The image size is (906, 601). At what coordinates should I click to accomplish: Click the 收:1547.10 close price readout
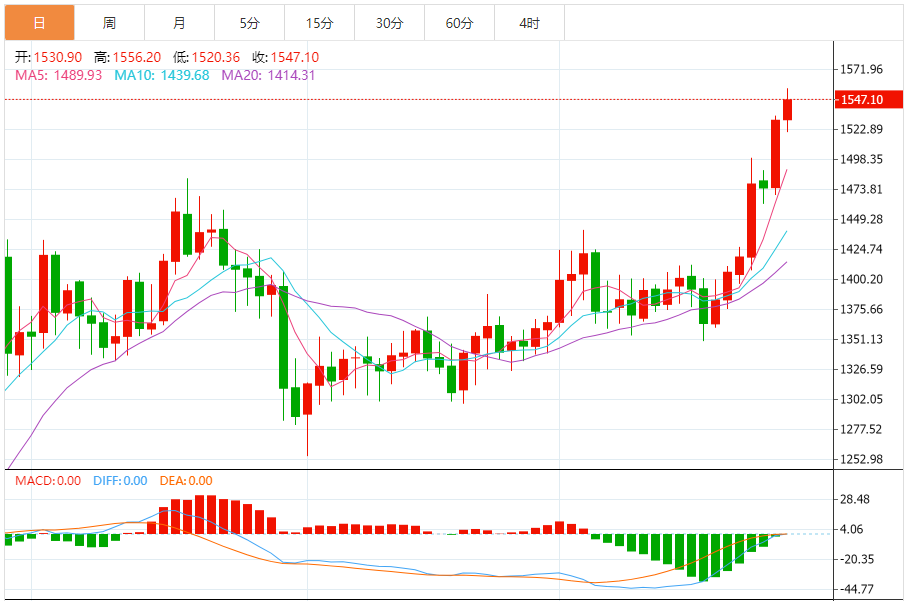(285, 57)
